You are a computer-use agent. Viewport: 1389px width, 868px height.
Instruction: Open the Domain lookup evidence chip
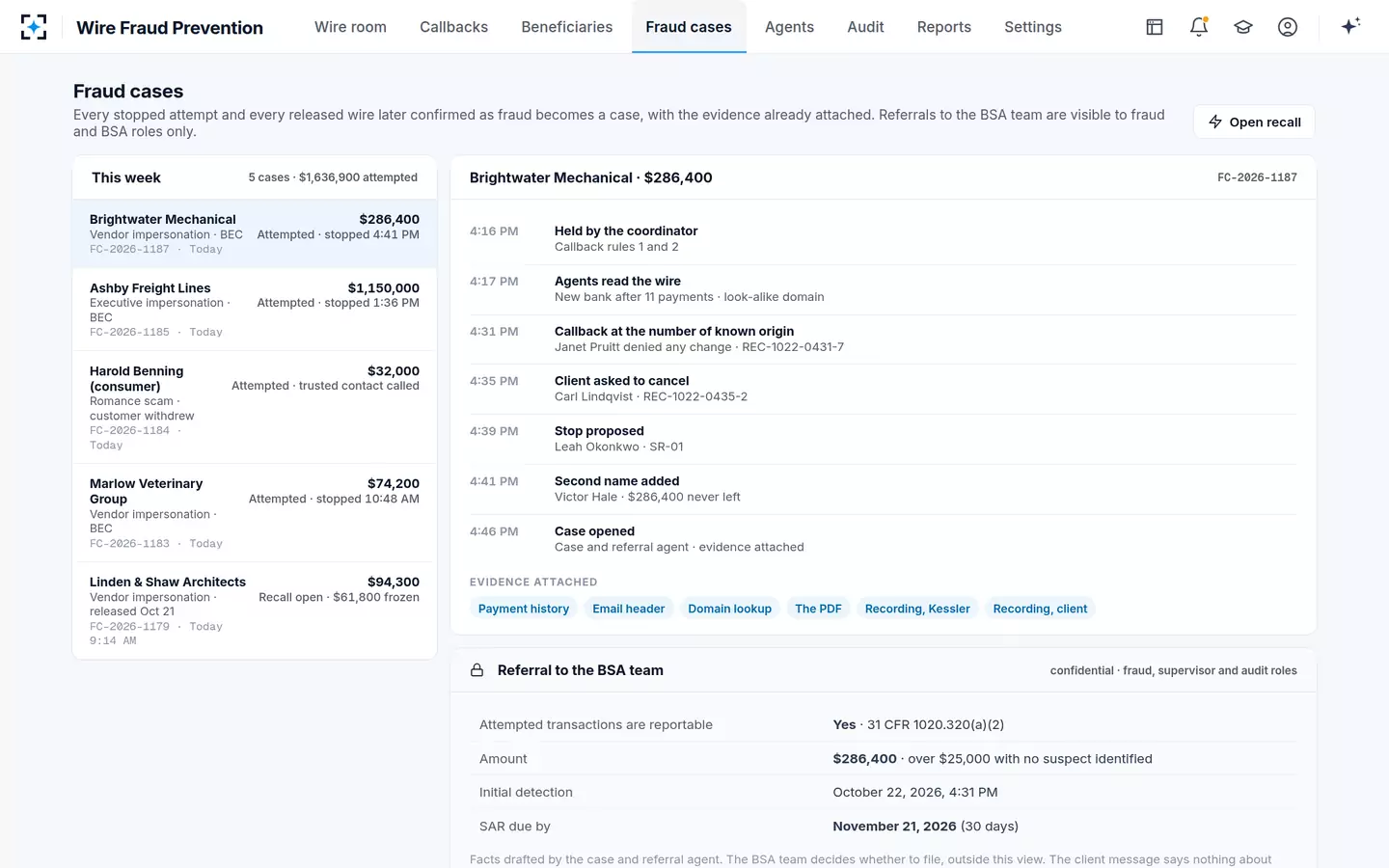pos(730,609)
